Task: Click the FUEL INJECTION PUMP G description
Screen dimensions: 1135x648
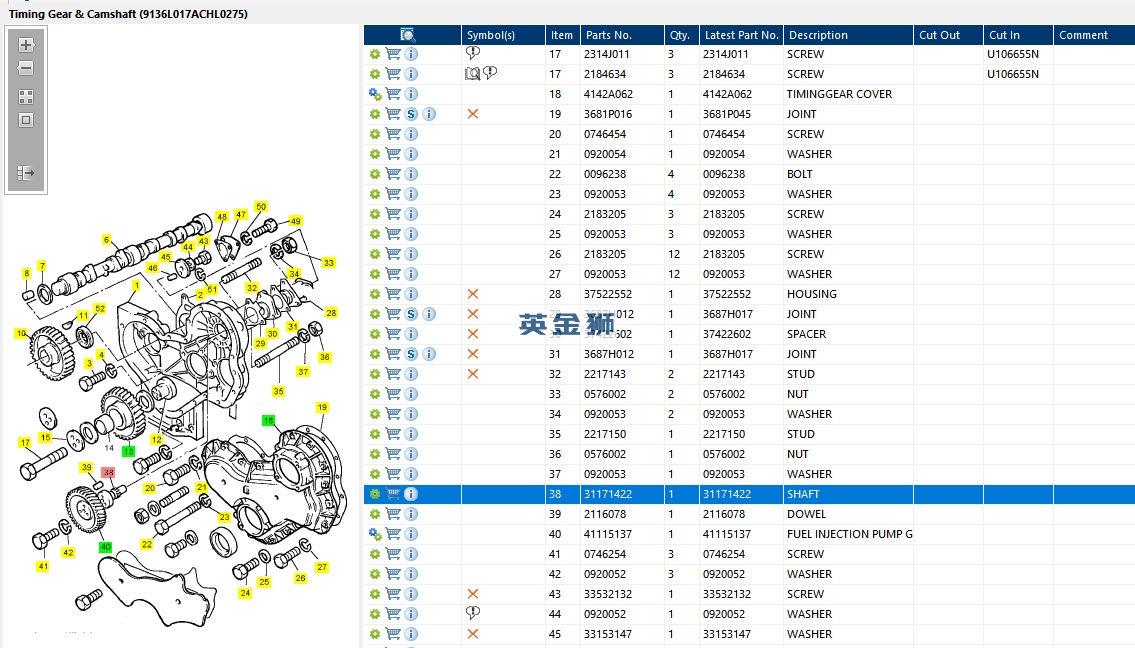Action: (x=850, y=534)
